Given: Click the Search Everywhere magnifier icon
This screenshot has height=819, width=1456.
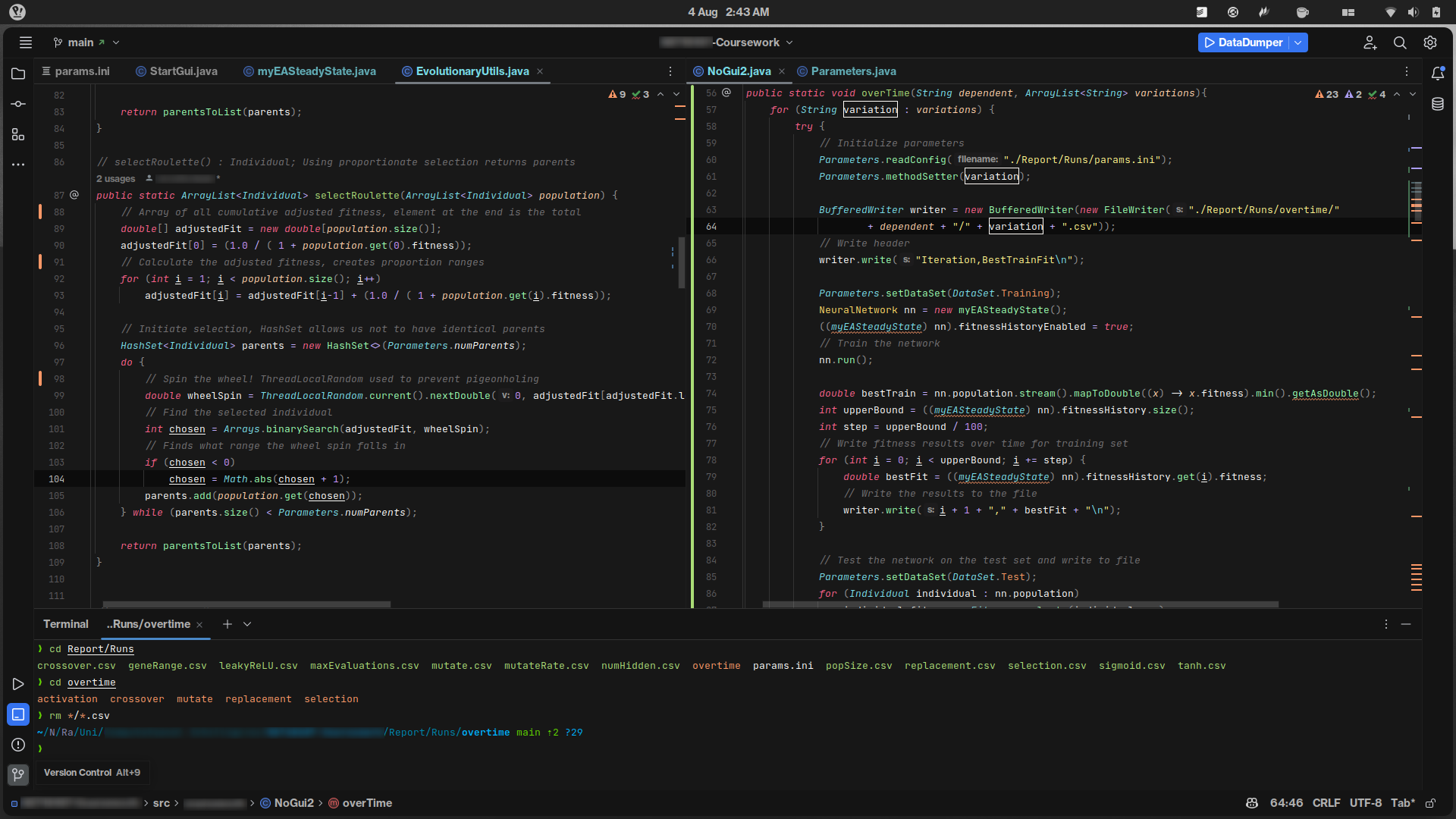Looking at the screenshot, I should pyautogui.click(x=1400, y=42).
